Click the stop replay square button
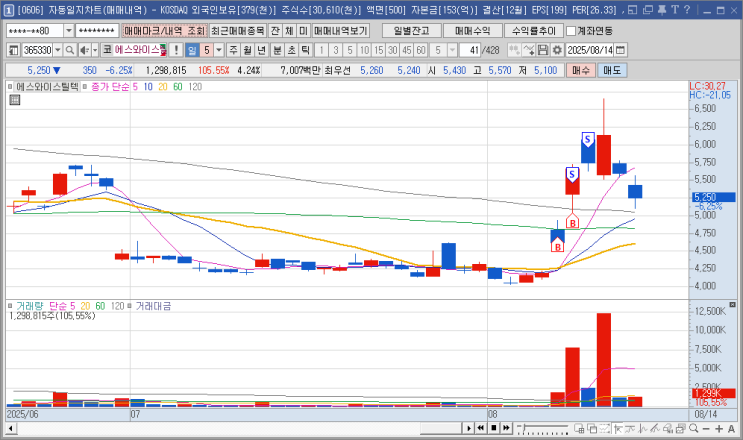Screen dimensions: 743x440 click(493, 428)
